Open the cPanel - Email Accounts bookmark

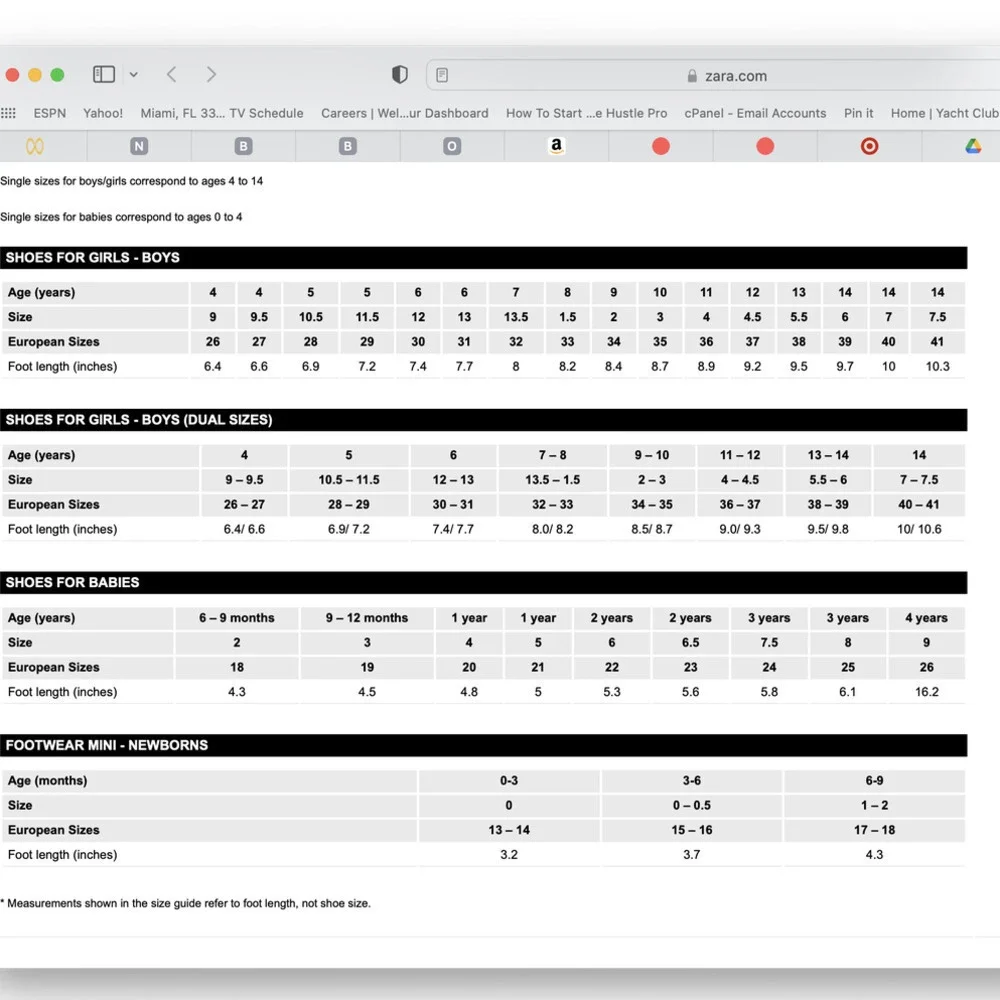coord(755,113)
